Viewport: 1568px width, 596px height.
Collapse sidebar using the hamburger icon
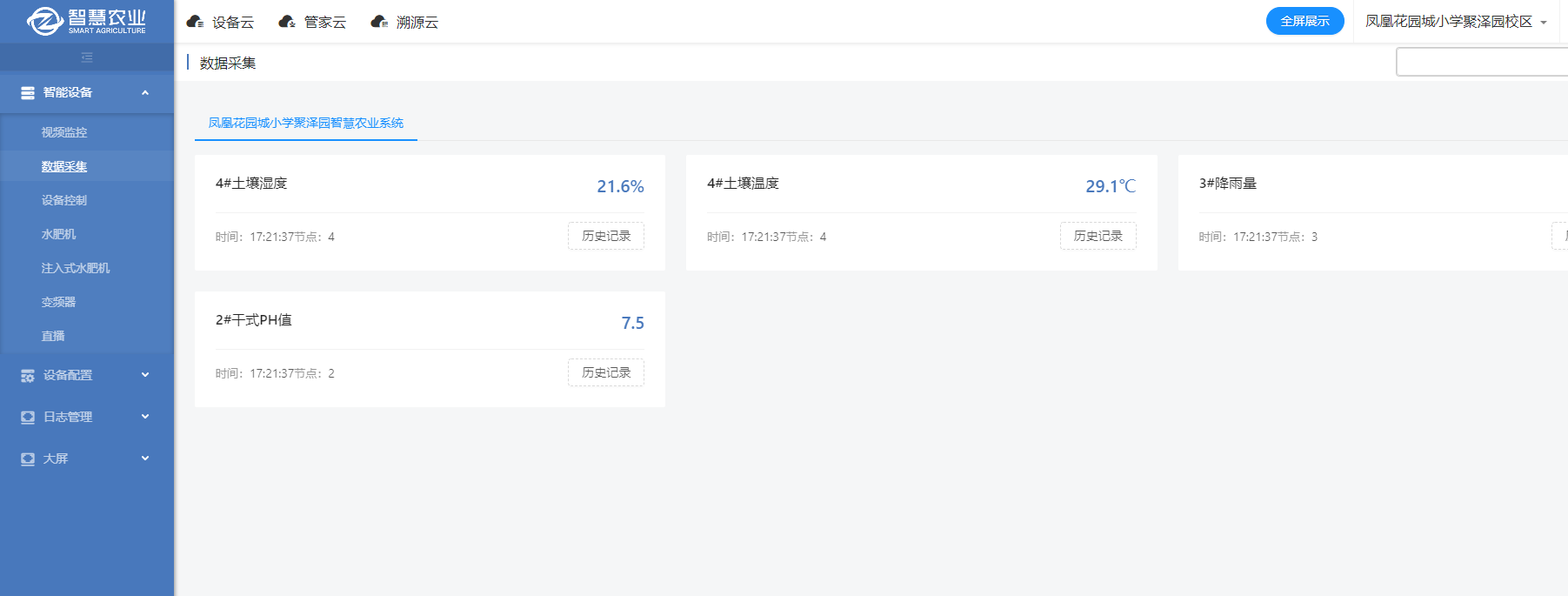[87, 57]
